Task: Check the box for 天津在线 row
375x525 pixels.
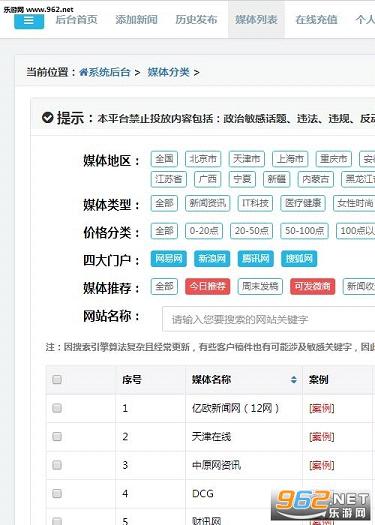Action: coord(57,437)
